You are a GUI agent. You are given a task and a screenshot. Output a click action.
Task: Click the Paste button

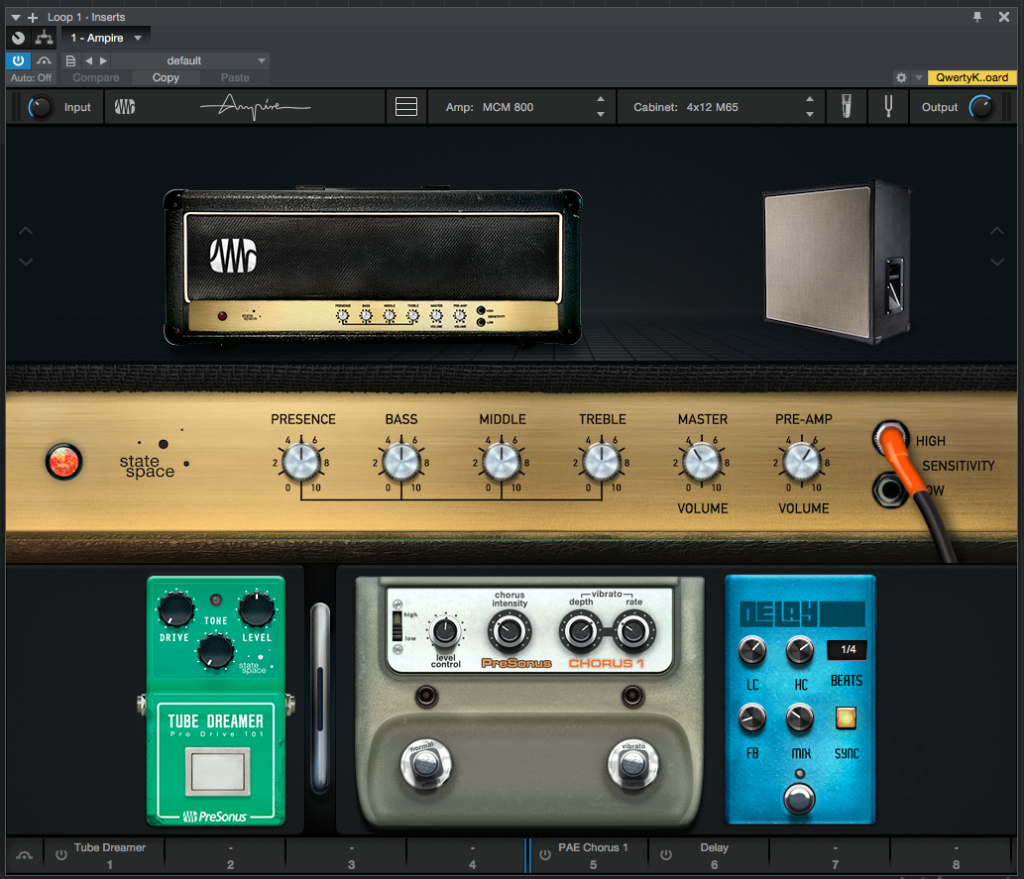click(234, 78)
